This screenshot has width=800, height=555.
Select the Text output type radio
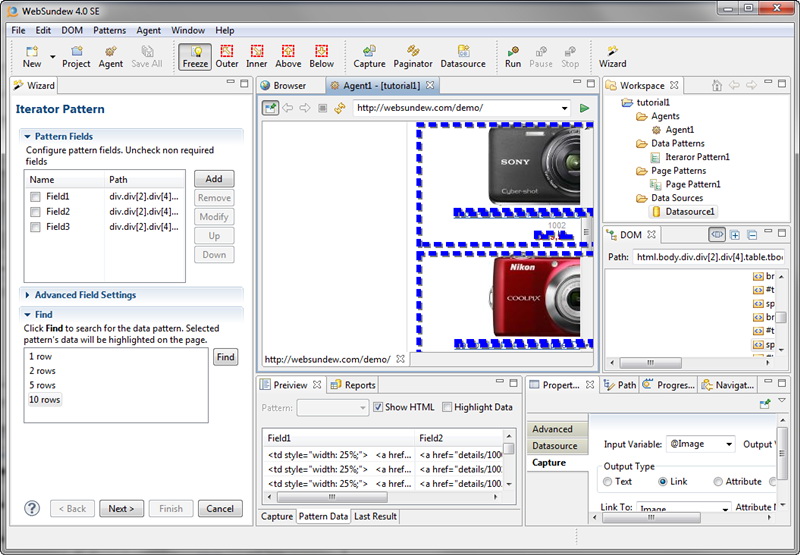tap(608, 482)
